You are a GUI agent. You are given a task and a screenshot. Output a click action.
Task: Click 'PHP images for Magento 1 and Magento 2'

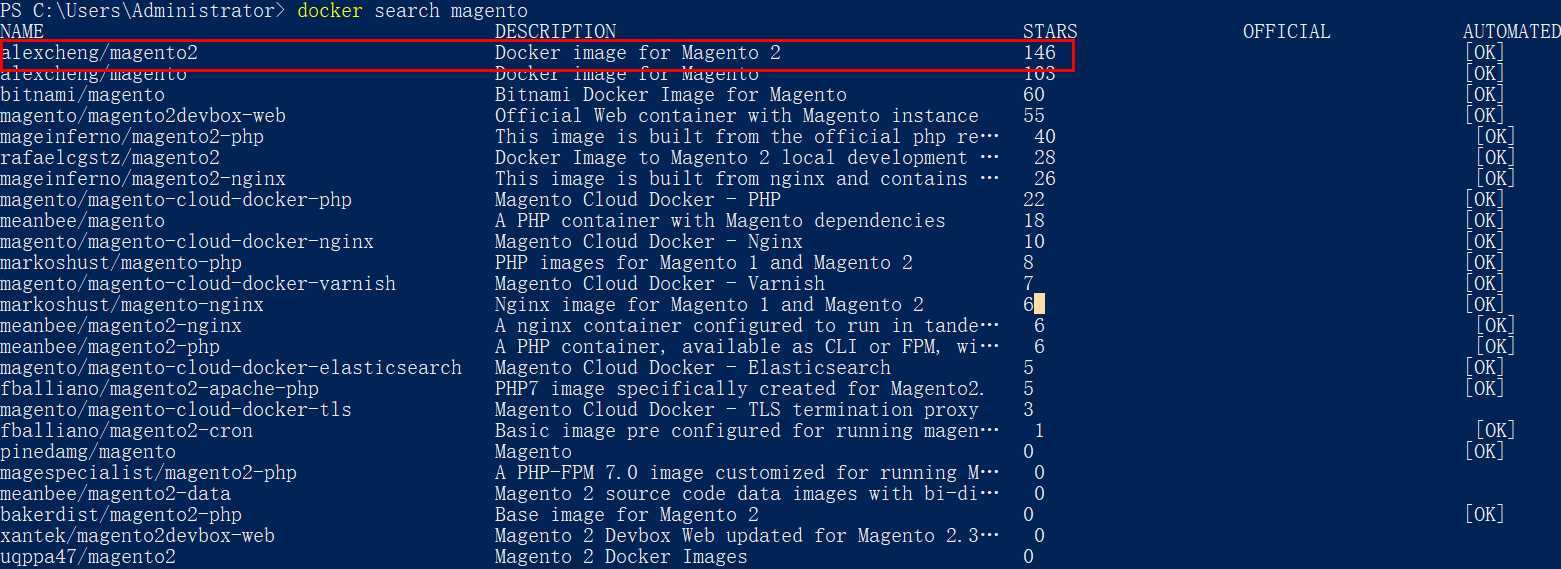[704, 263]
